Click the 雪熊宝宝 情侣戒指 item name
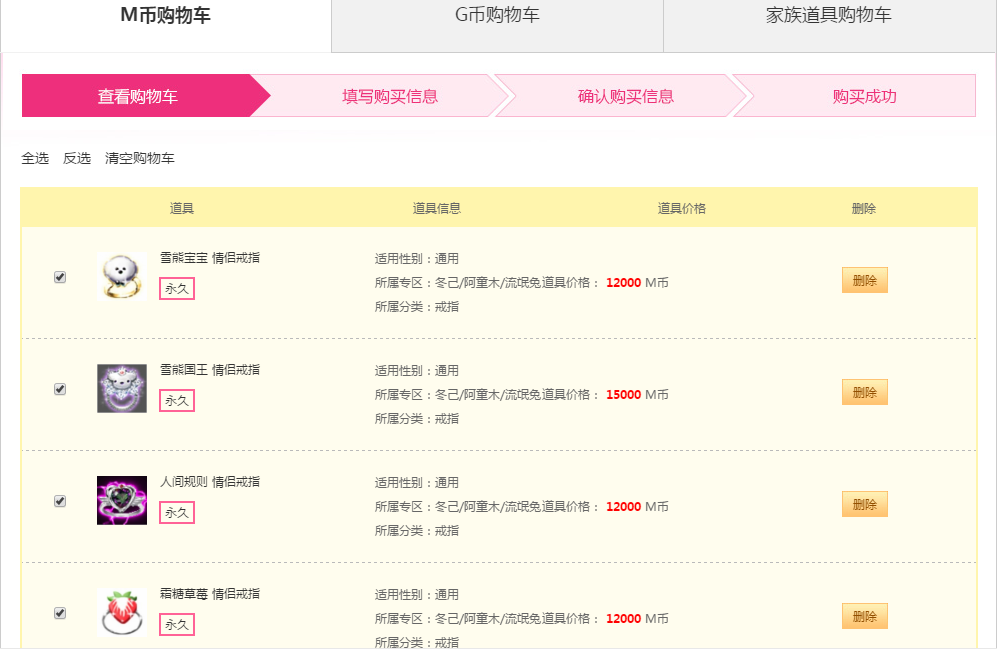Viewport: 997px width, 650px height. pos(210,258)
